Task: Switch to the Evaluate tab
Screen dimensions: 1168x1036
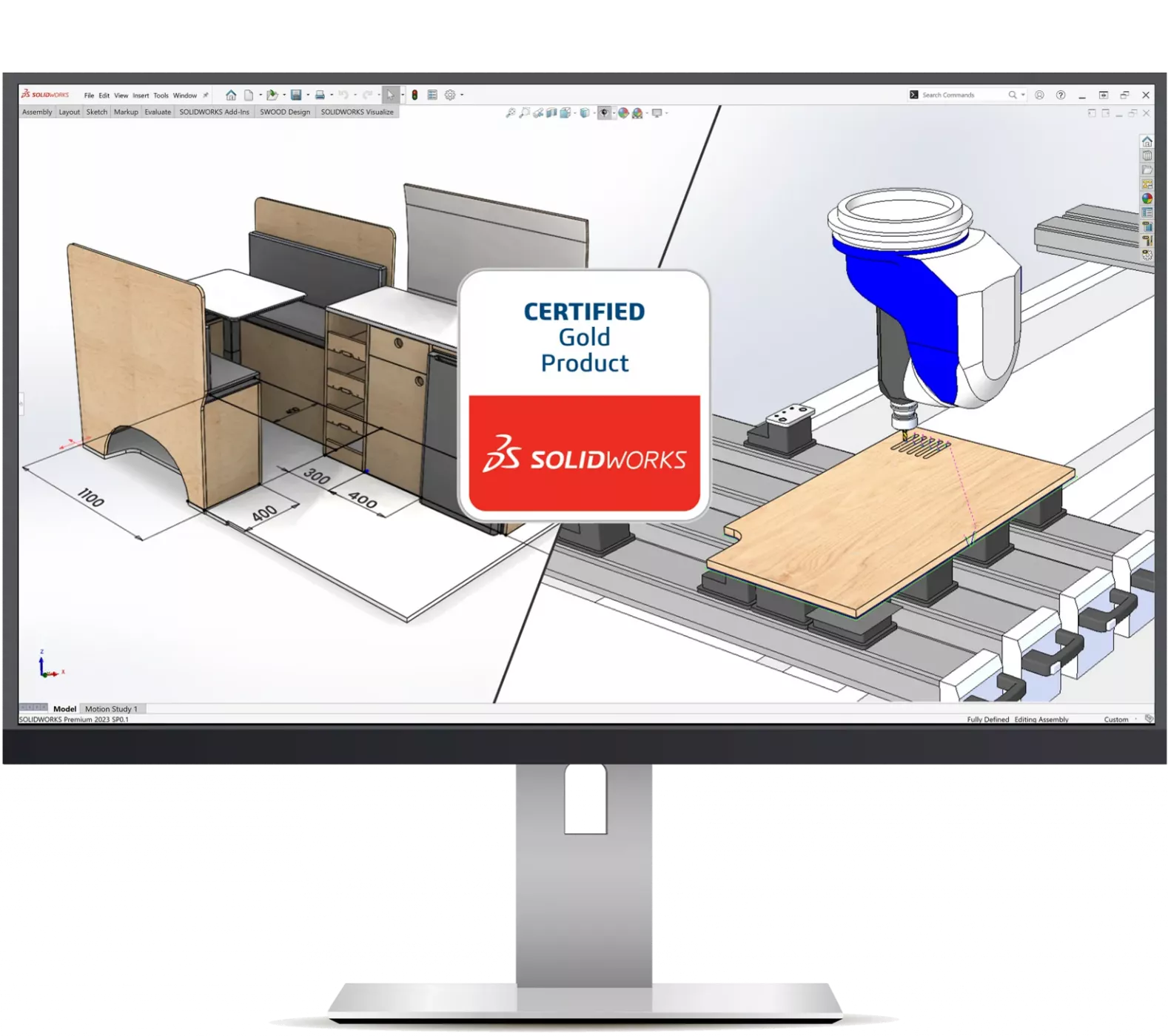Action: 158,112
